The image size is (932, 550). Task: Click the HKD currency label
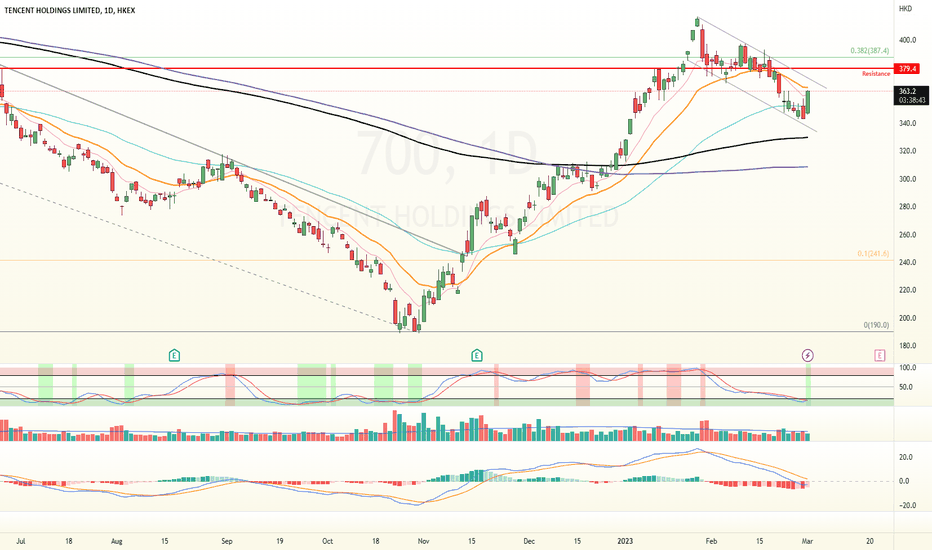(x=905, y=9)
